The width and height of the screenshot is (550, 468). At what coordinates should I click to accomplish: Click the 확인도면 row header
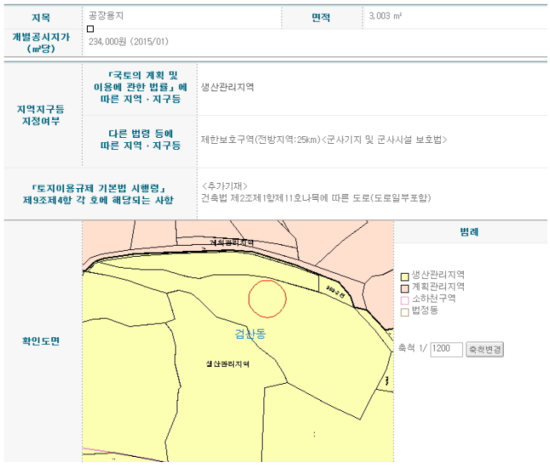tap(41, 341)
